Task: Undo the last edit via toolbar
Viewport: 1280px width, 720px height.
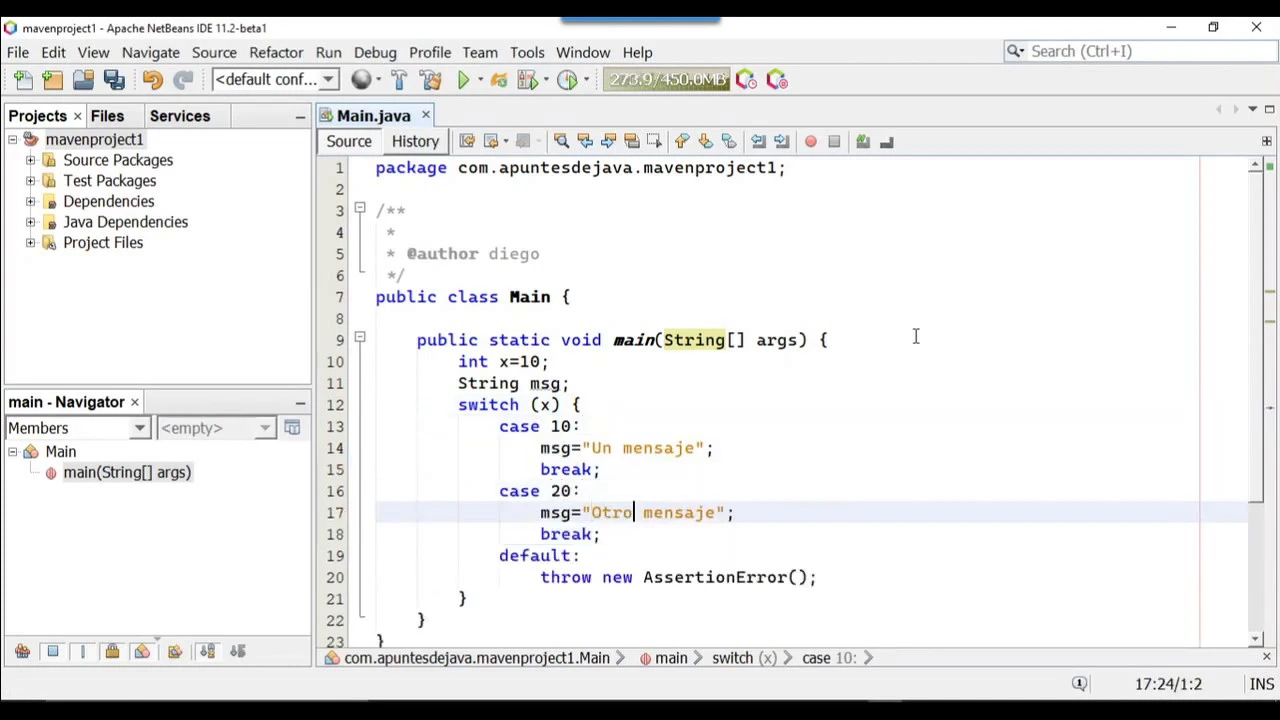Action: tap(152, 80)
